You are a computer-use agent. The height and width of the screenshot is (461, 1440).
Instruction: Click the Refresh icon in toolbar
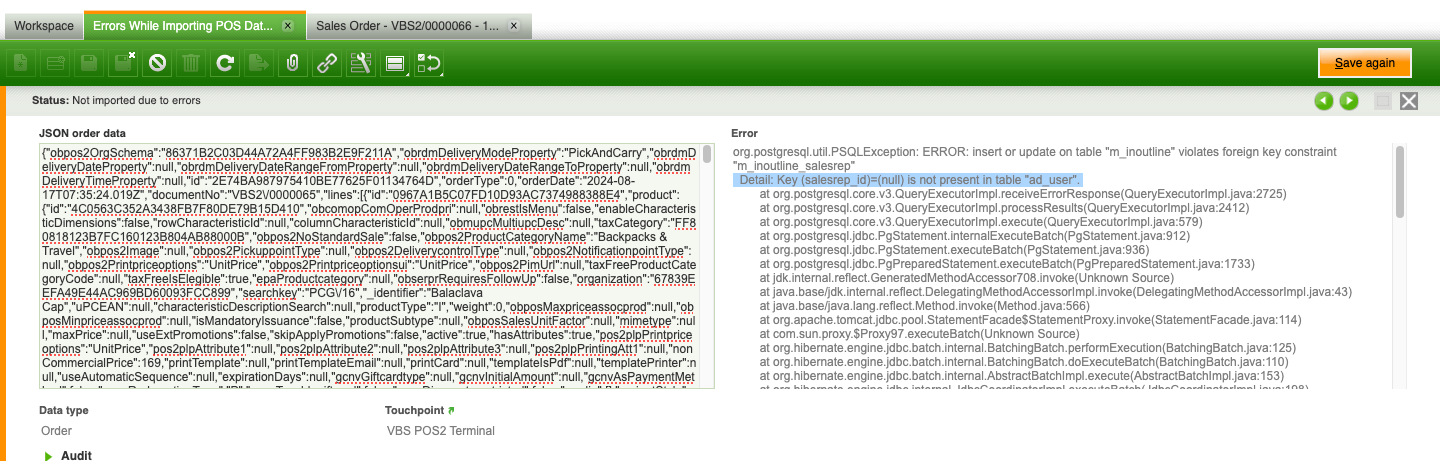click(224, 64)
